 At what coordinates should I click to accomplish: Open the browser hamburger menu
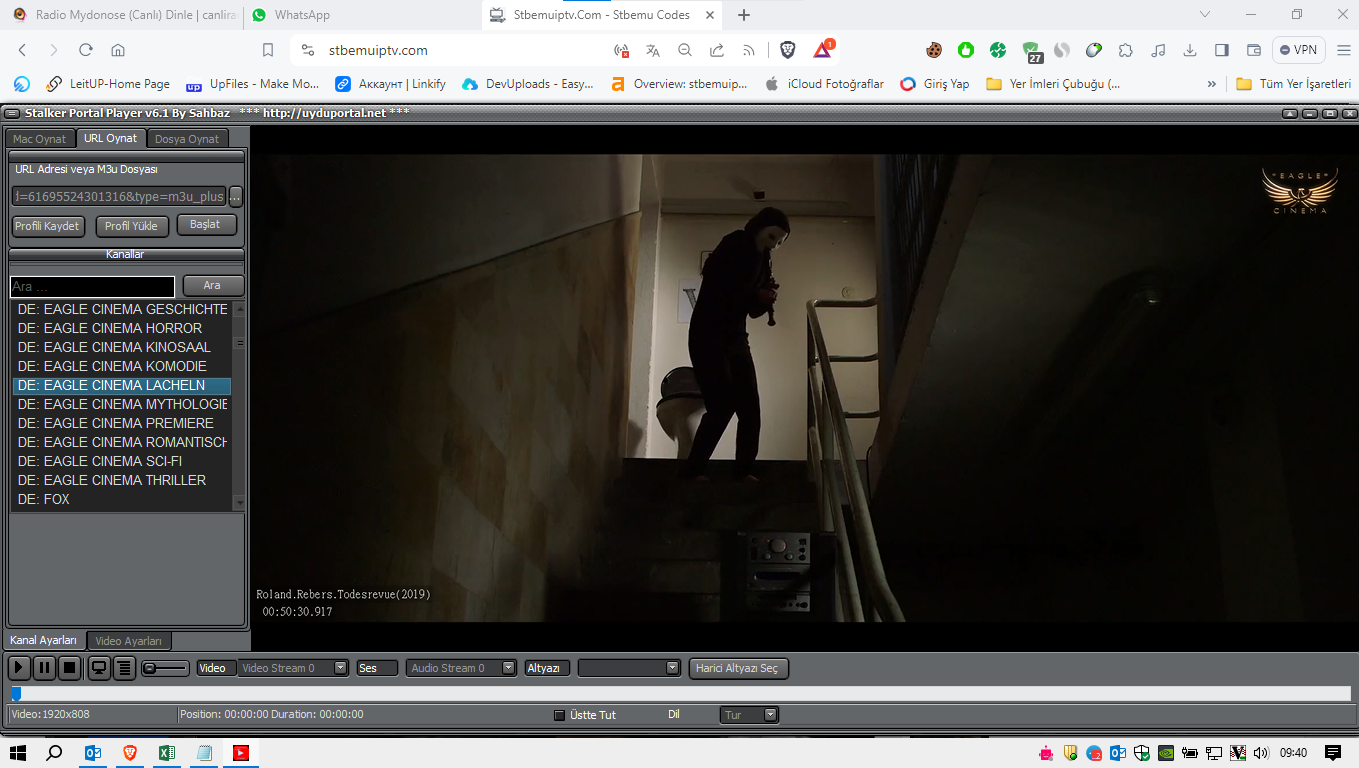[x=1343, y=50]
